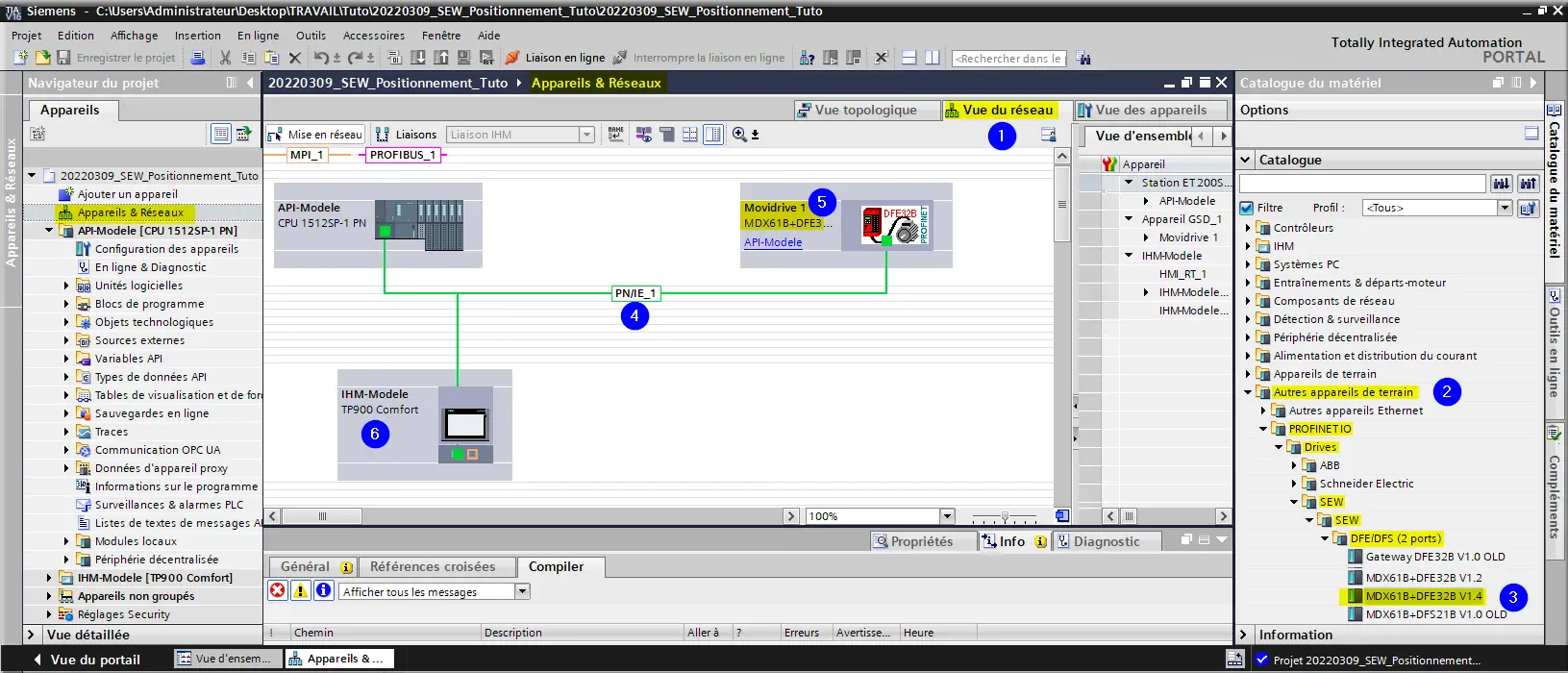Click the Delete X icon in toolbar
The height and width of the screenshot is (673, 1568).
click(x=295, y=58)
